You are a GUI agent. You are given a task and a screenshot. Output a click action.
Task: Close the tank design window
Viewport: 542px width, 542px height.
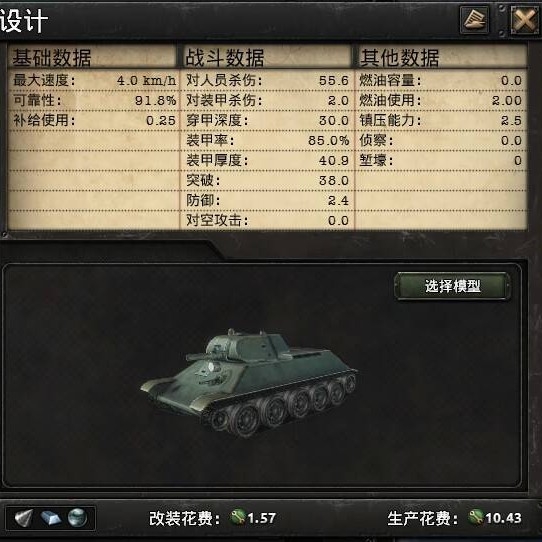(524, 20)
